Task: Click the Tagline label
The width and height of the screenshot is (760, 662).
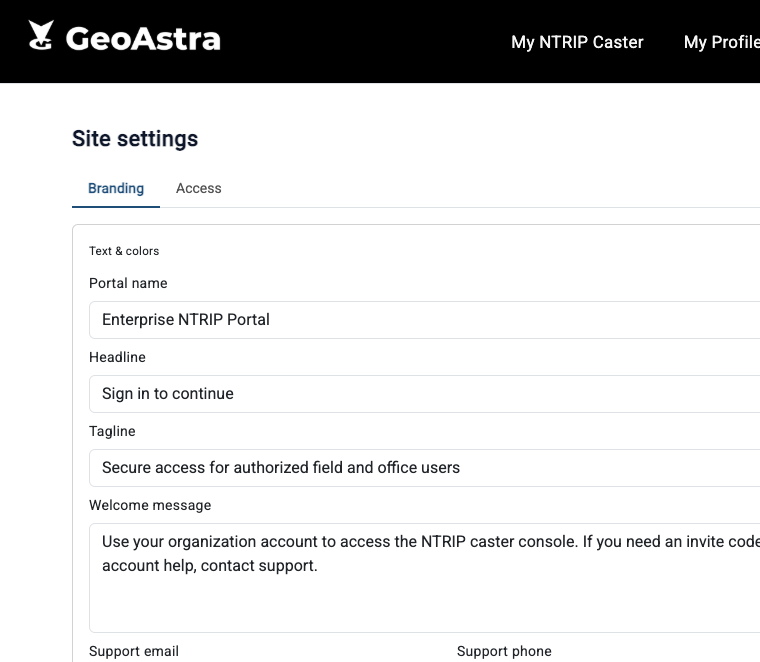Action: tap(112, 431)
